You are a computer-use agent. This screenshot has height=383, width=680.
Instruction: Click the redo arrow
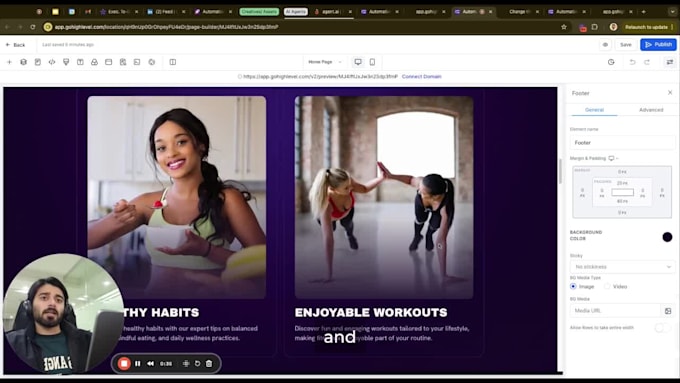647,62
